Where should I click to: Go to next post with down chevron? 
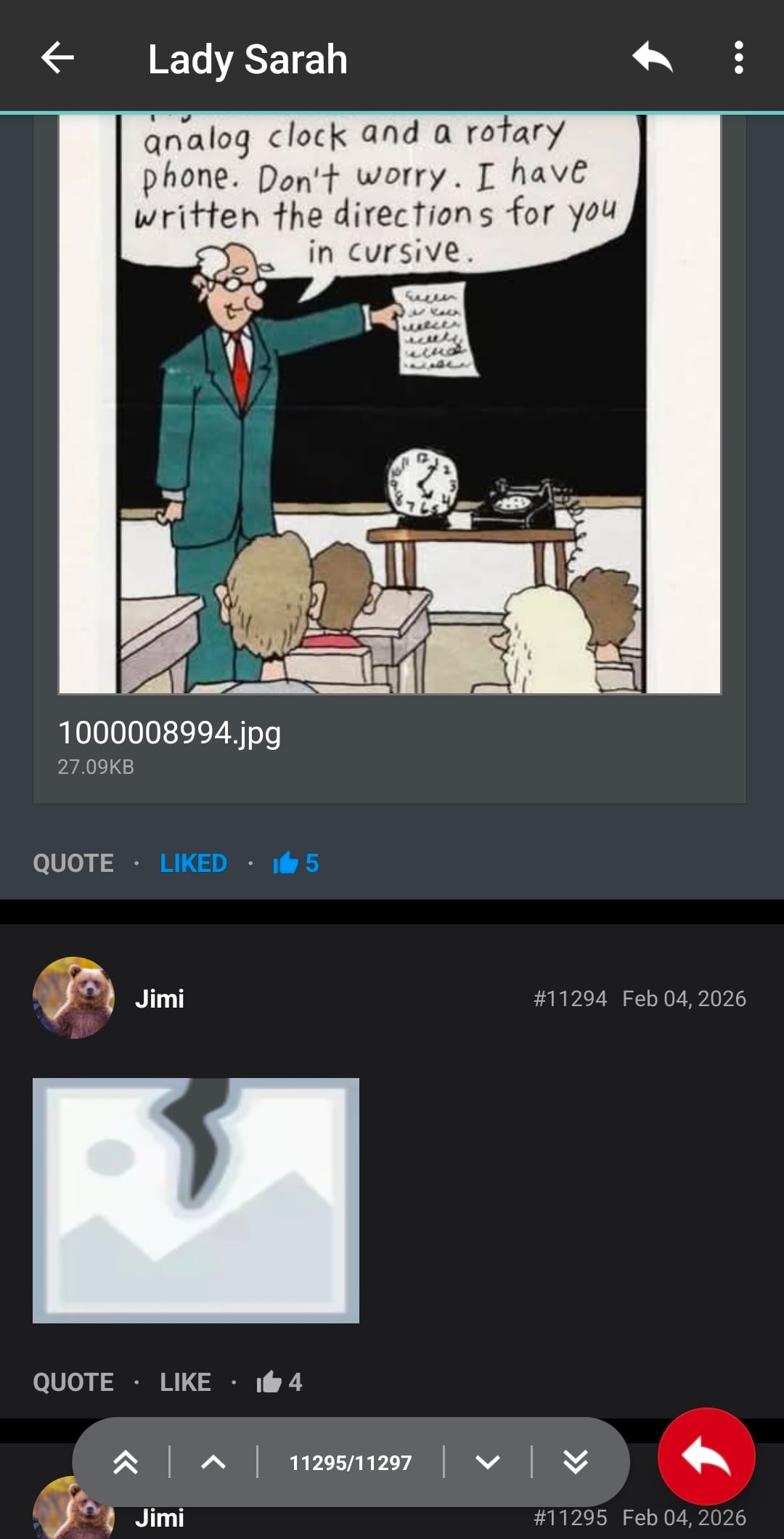(x=488, y=1462)
